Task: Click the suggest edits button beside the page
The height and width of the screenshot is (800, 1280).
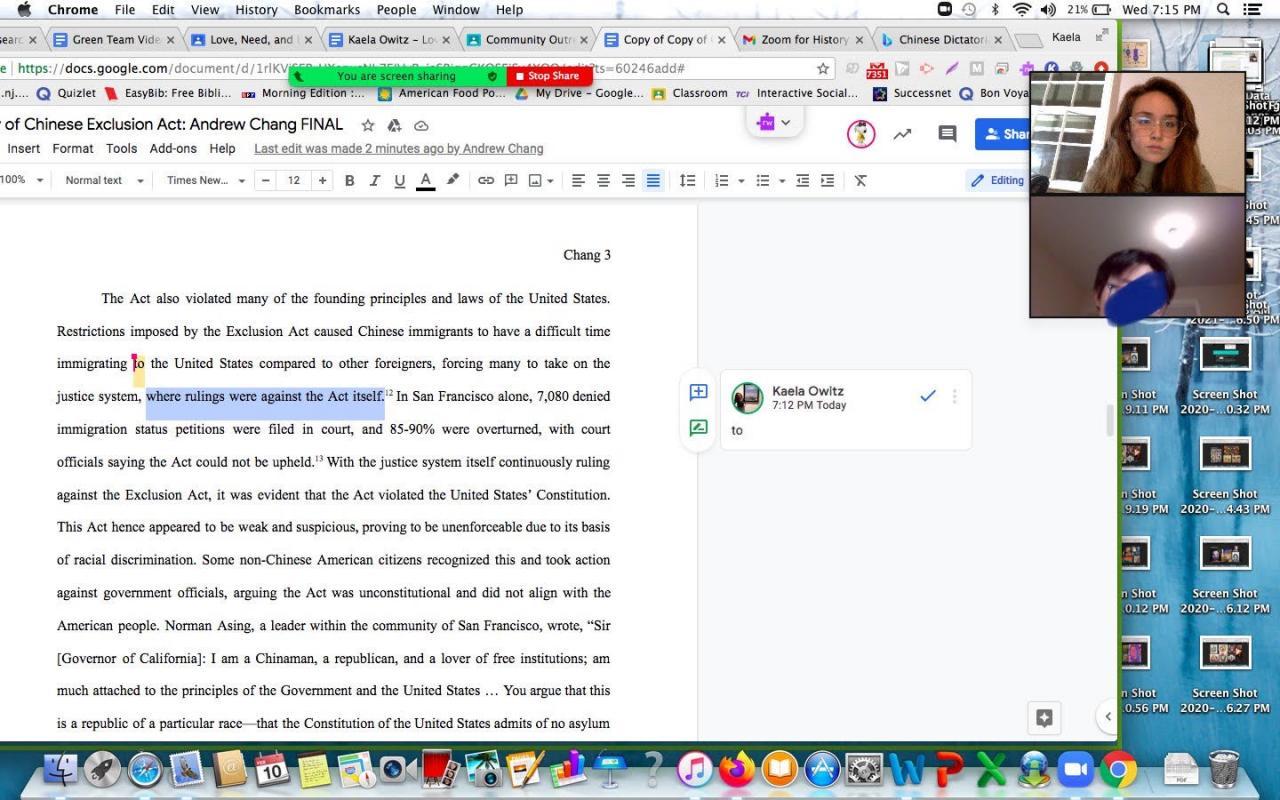Action: click(699, 428)
